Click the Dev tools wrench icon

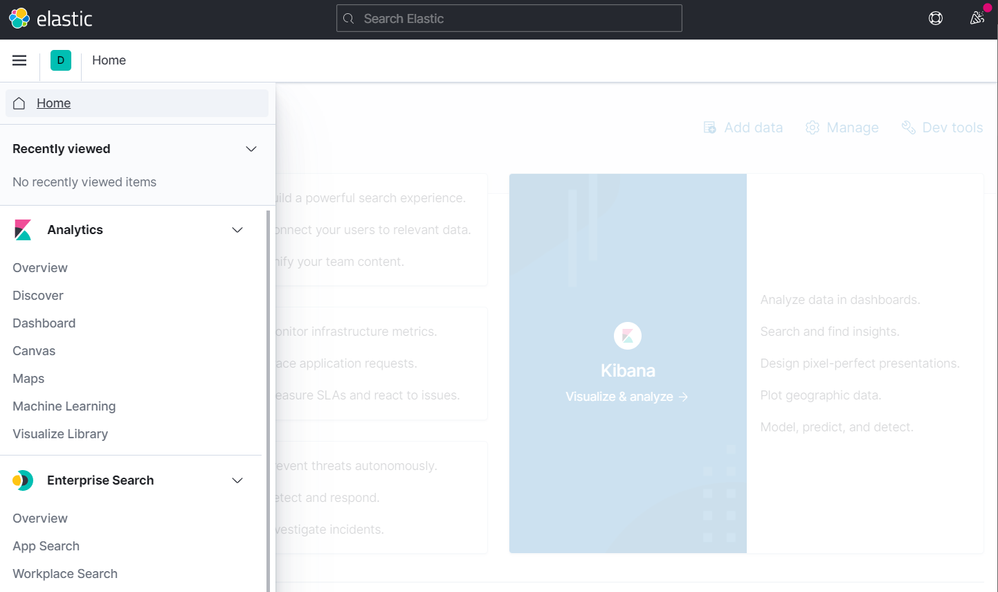pyautogui.click(x=908, y=127)
